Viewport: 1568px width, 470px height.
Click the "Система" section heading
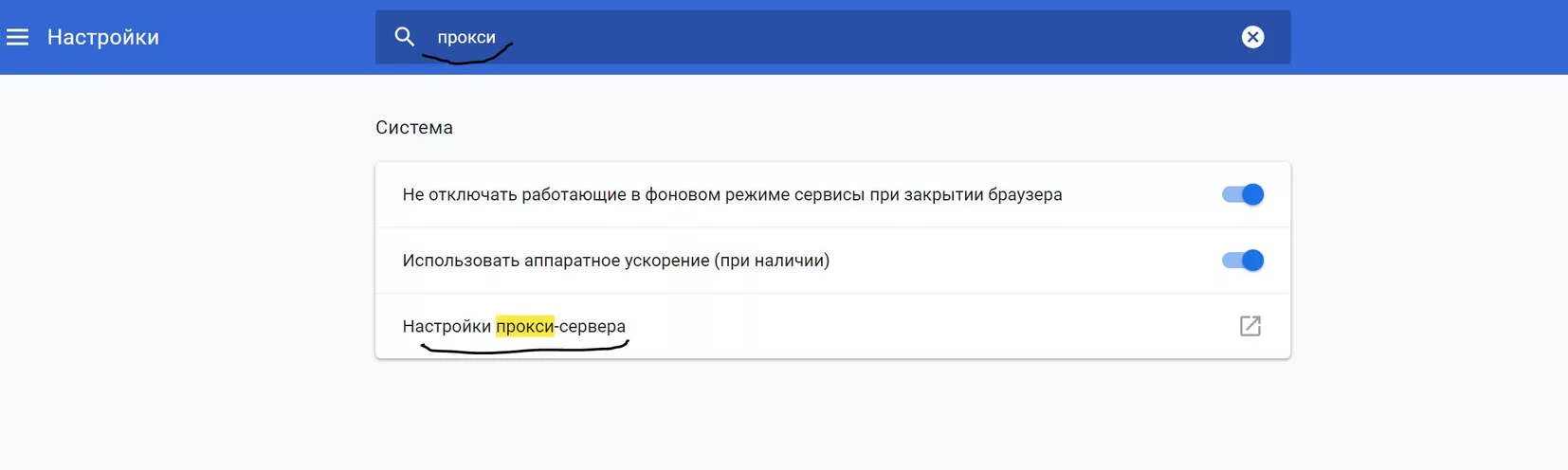(x=414, y=128)
